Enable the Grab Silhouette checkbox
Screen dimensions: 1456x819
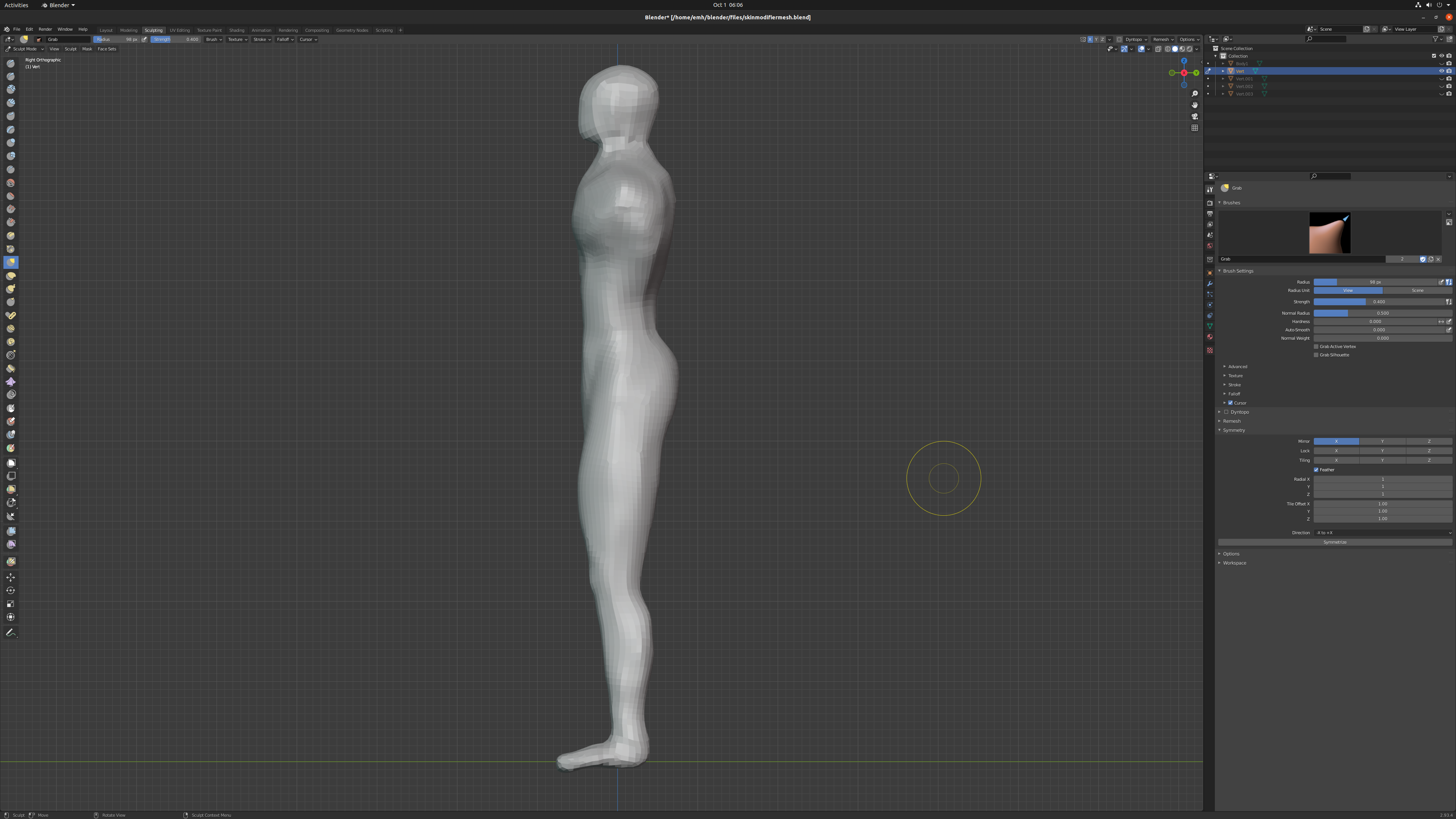tap(1316, 355)
